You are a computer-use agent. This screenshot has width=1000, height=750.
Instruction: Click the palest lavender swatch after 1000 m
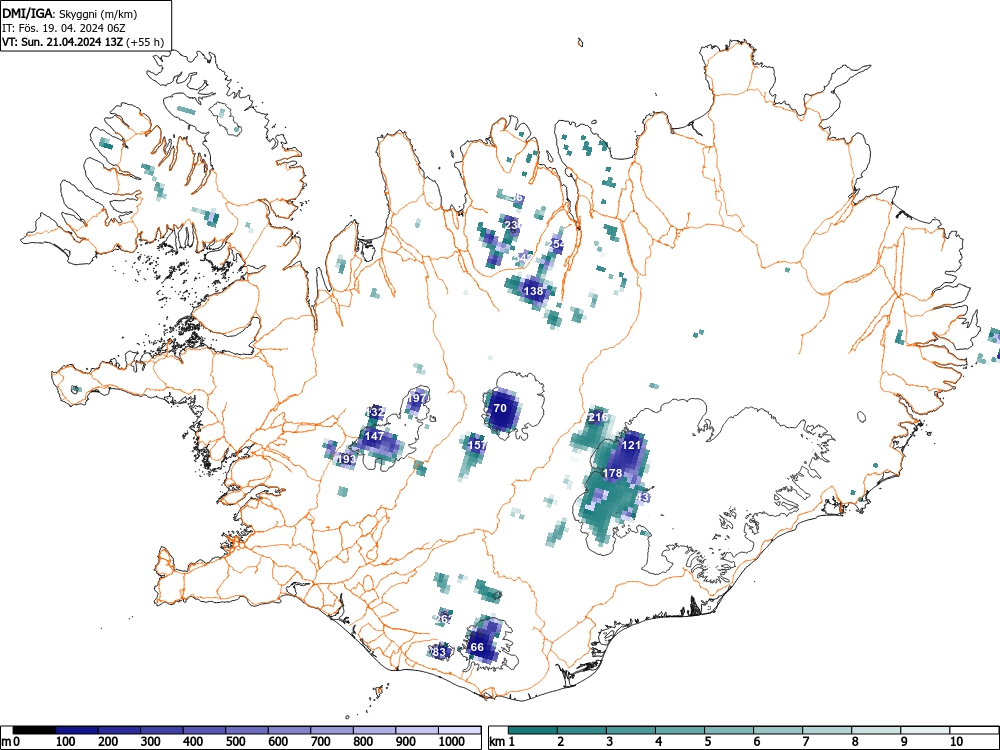tap(459, 730)
